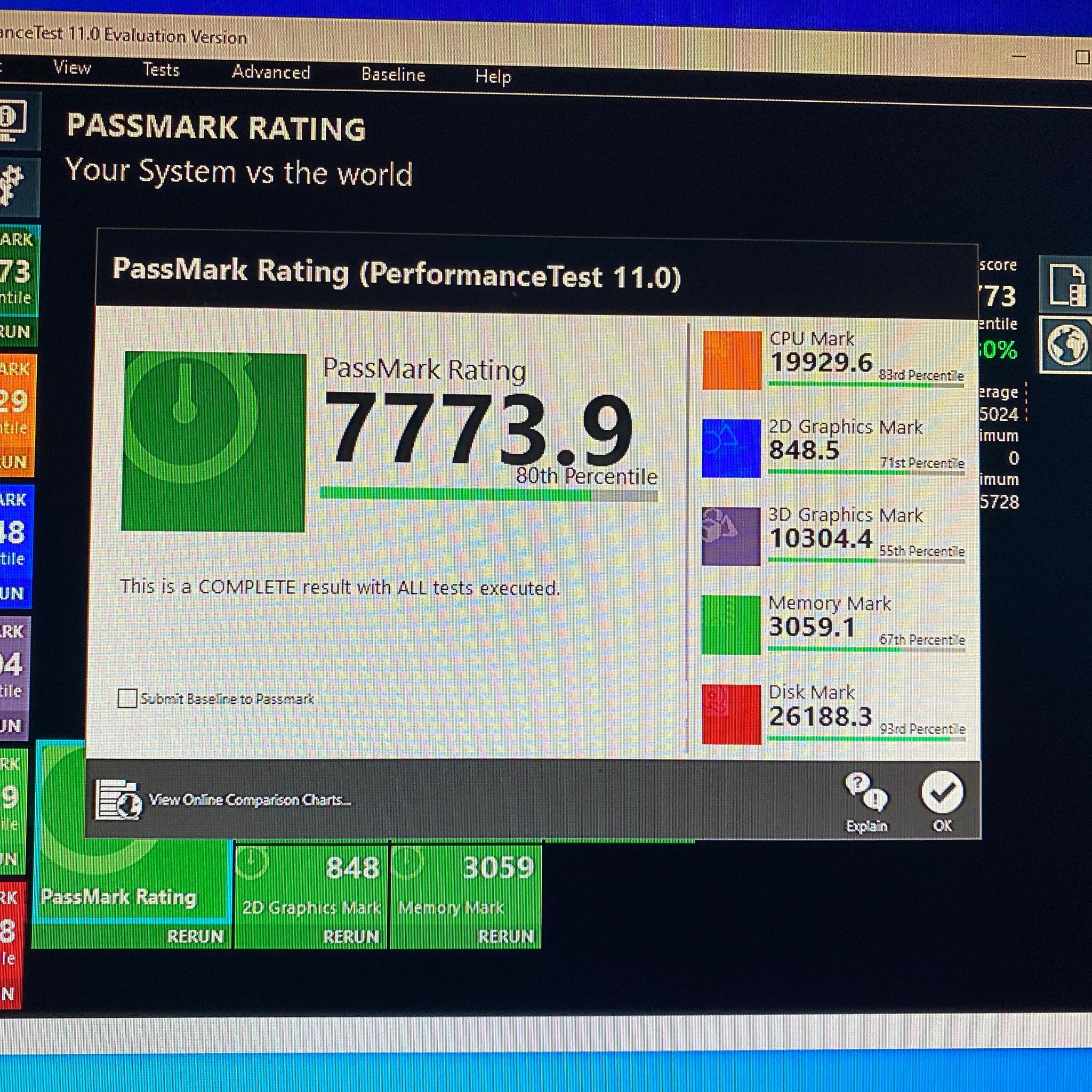Open the Help menu
The width and height of the screenshot is (1092, 1092).
tap(493, 76)
